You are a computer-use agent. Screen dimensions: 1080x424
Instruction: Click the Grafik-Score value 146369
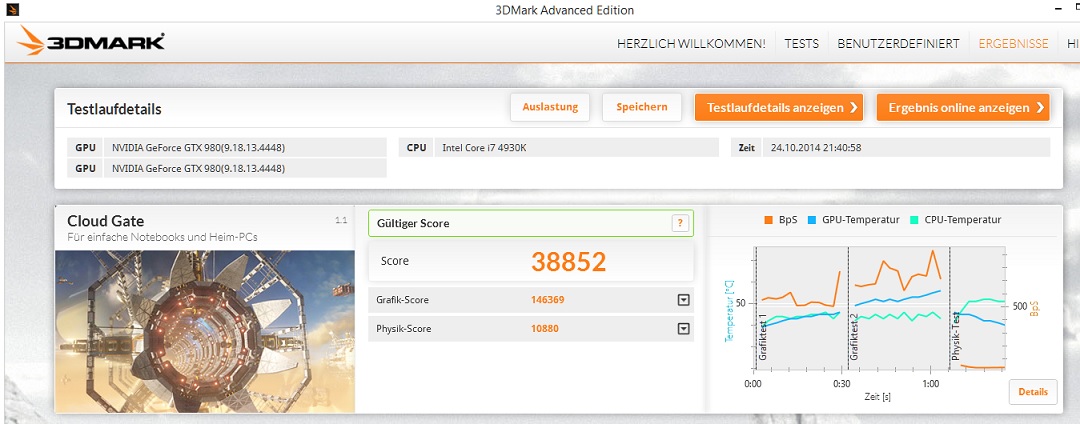click(x=548, y=300)
